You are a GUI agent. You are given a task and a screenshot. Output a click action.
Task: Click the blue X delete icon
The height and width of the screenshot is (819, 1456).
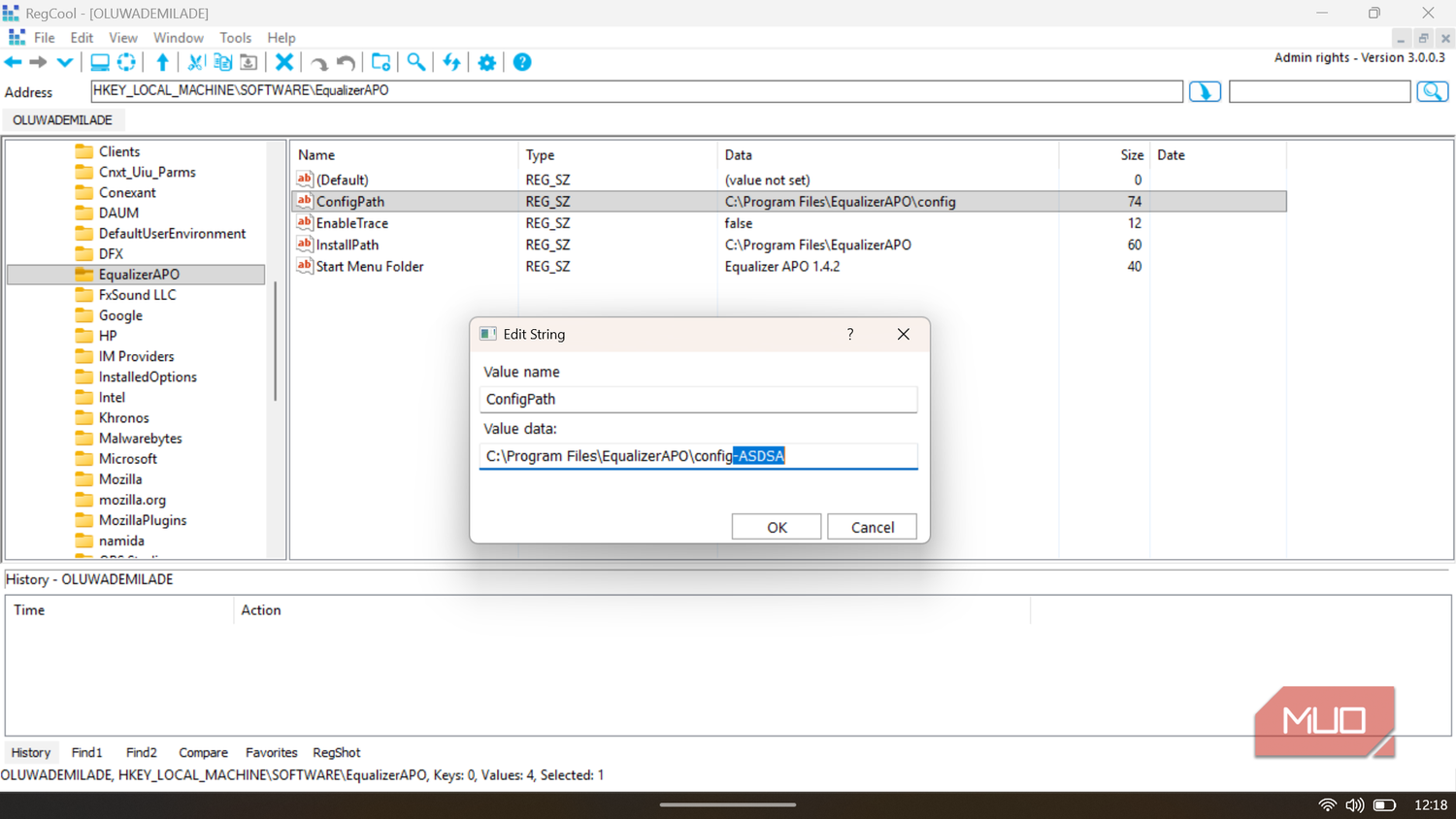pyautogui.click(x=284, y=62)
